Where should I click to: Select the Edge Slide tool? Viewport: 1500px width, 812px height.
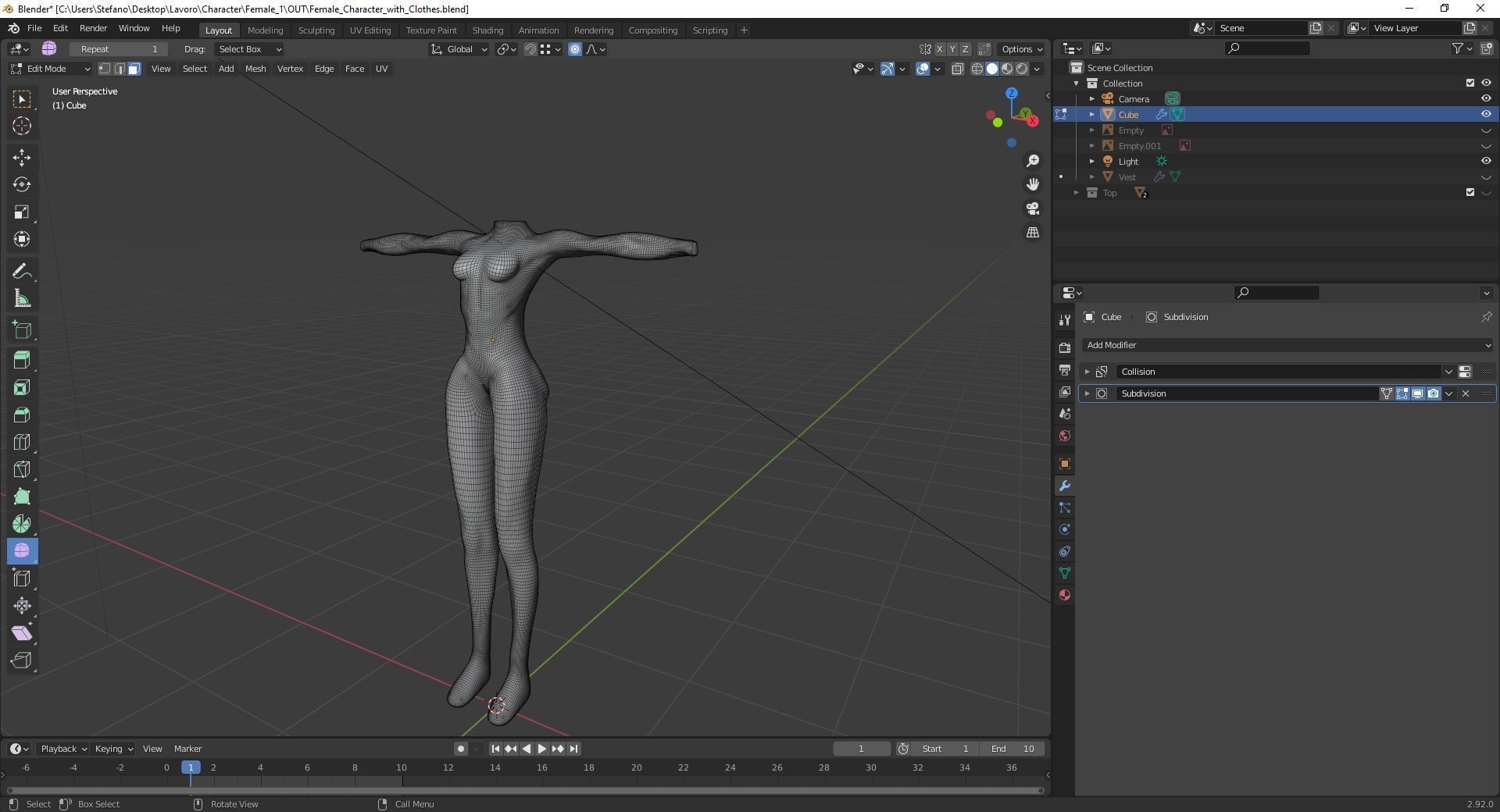pos(22,579)
